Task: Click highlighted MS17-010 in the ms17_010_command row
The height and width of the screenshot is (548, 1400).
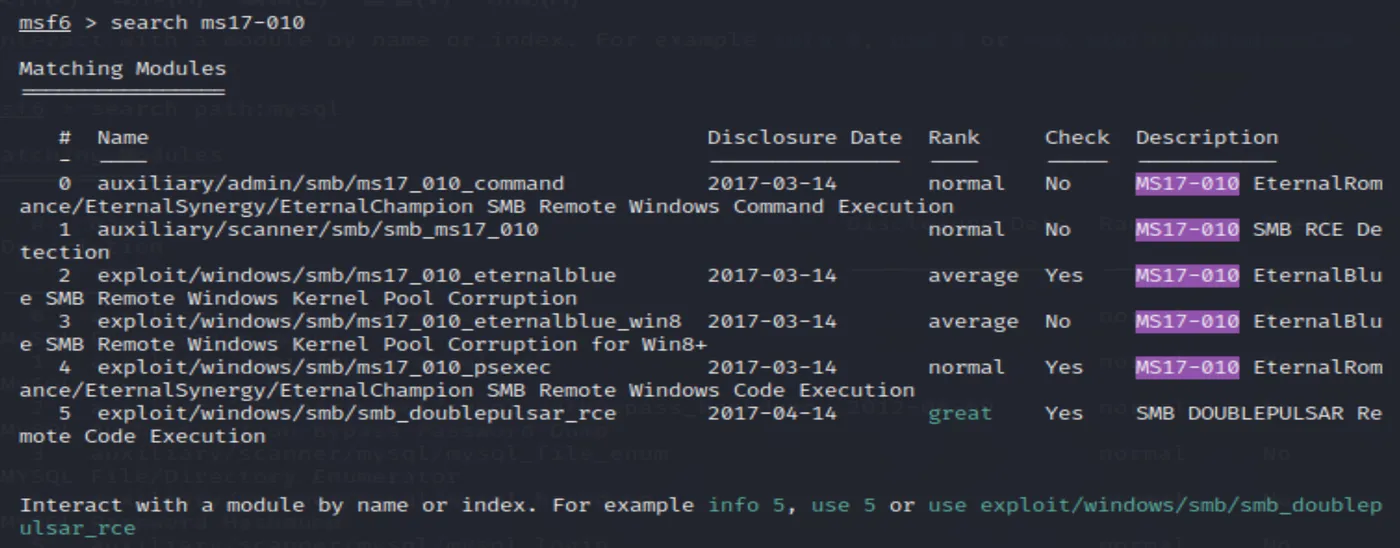Action: coord(1187,184)
